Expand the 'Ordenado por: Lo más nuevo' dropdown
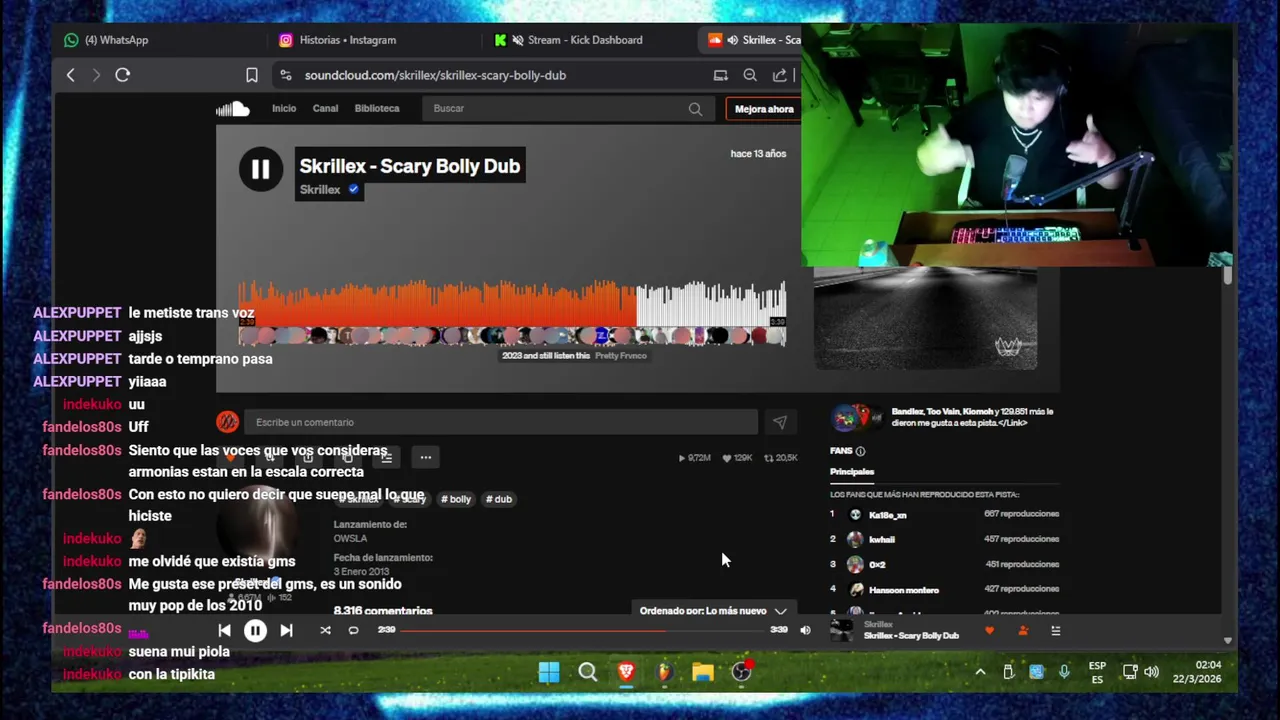The image size is (1280, 720). [x=713, y=611]
